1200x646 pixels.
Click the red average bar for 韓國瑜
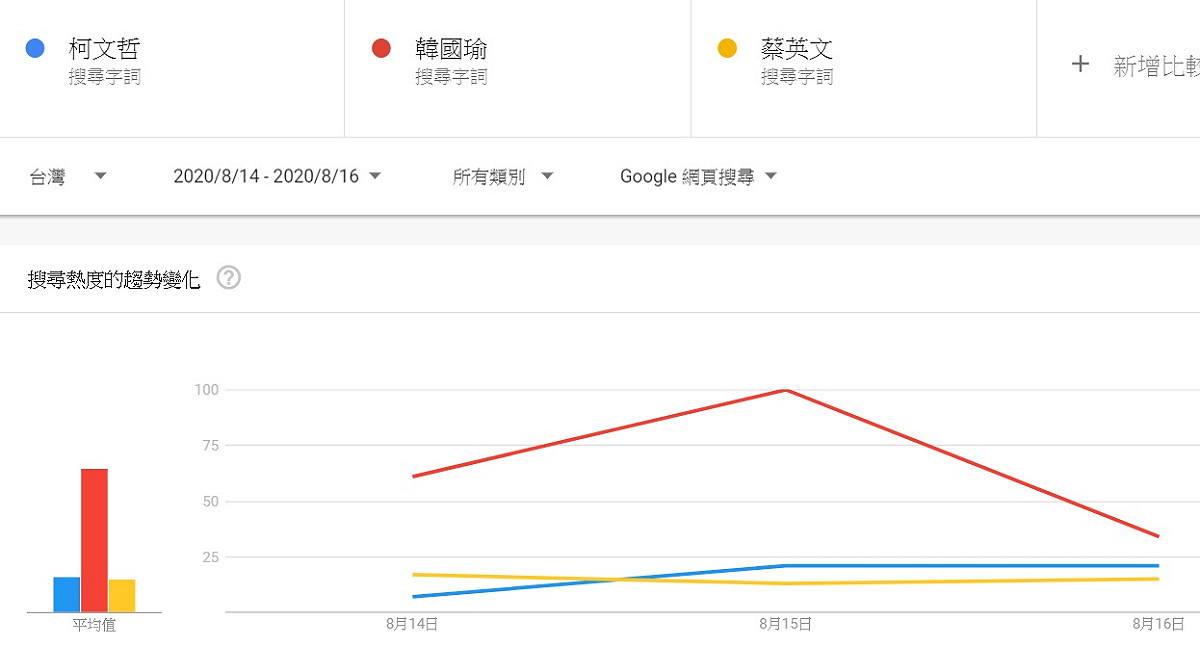[94, 540]
